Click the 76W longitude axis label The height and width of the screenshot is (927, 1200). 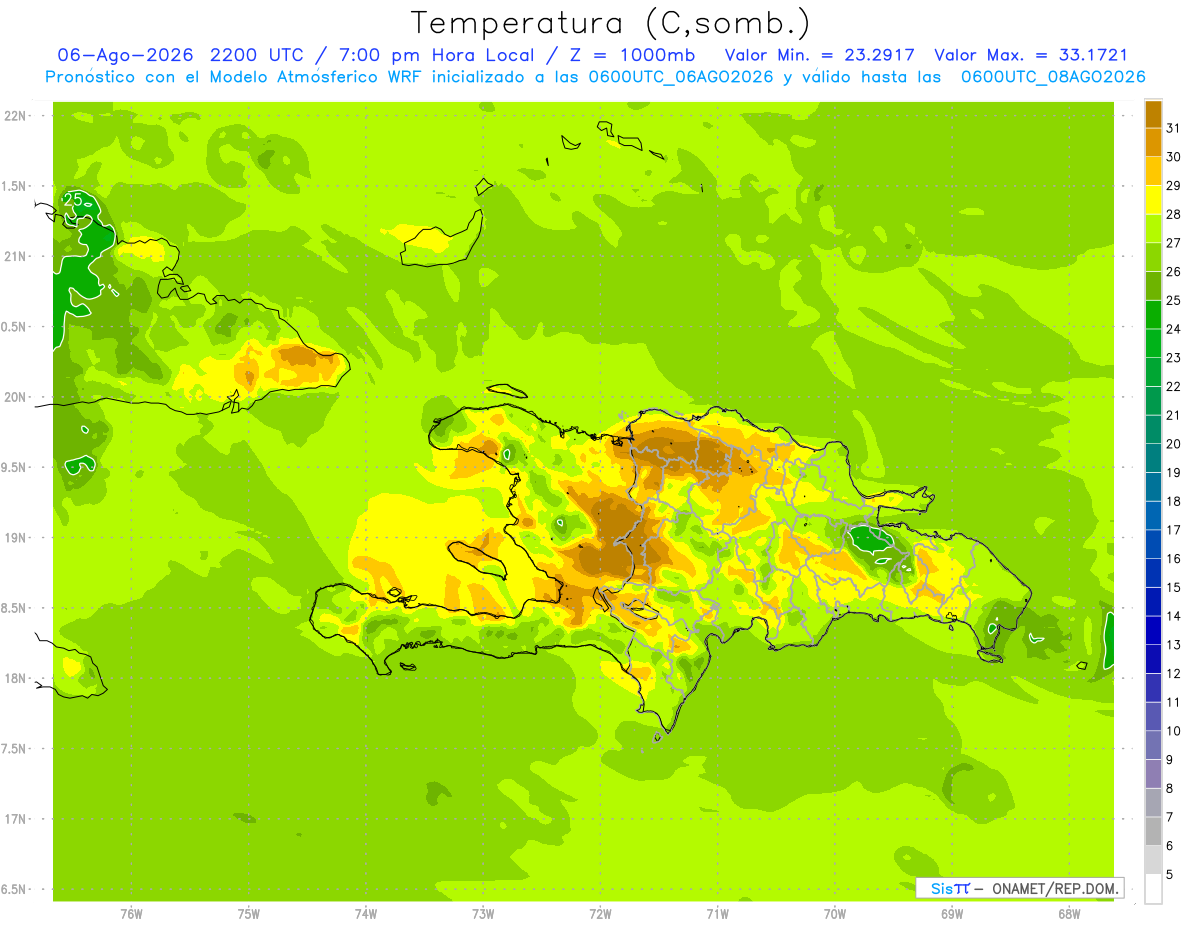131,914
